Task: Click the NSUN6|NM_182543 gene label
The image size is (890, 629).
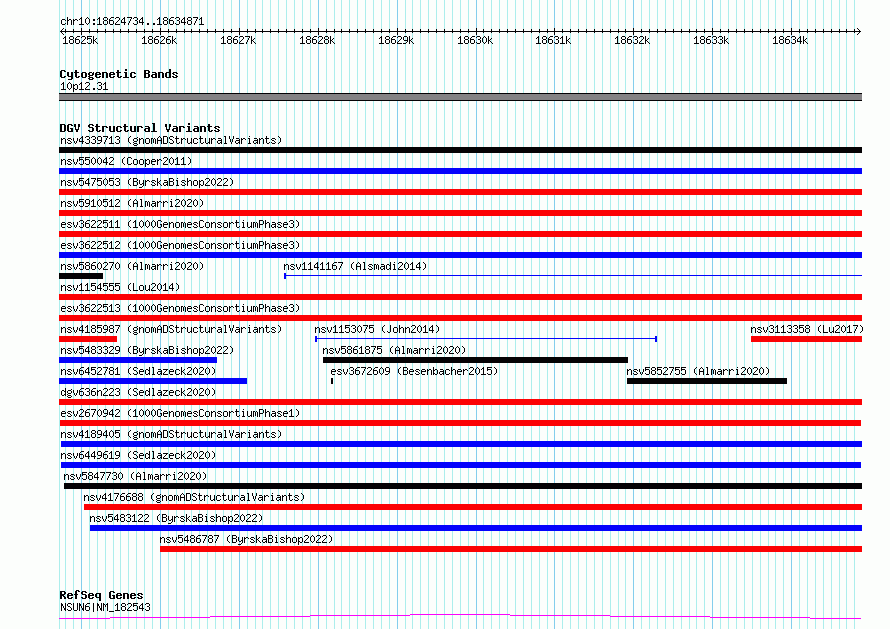Action: point(105,607)
